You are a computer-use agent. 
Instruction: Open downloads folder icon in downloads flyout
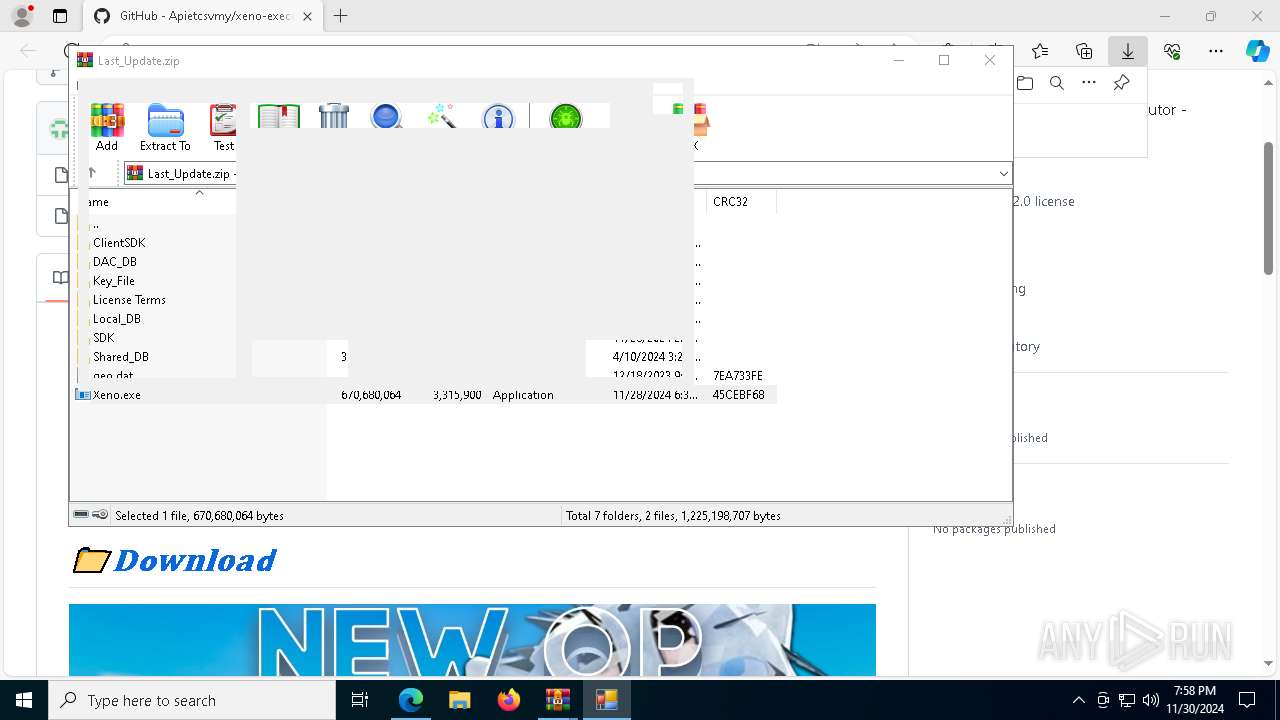pyautogui.click(x=1025, y=83)
